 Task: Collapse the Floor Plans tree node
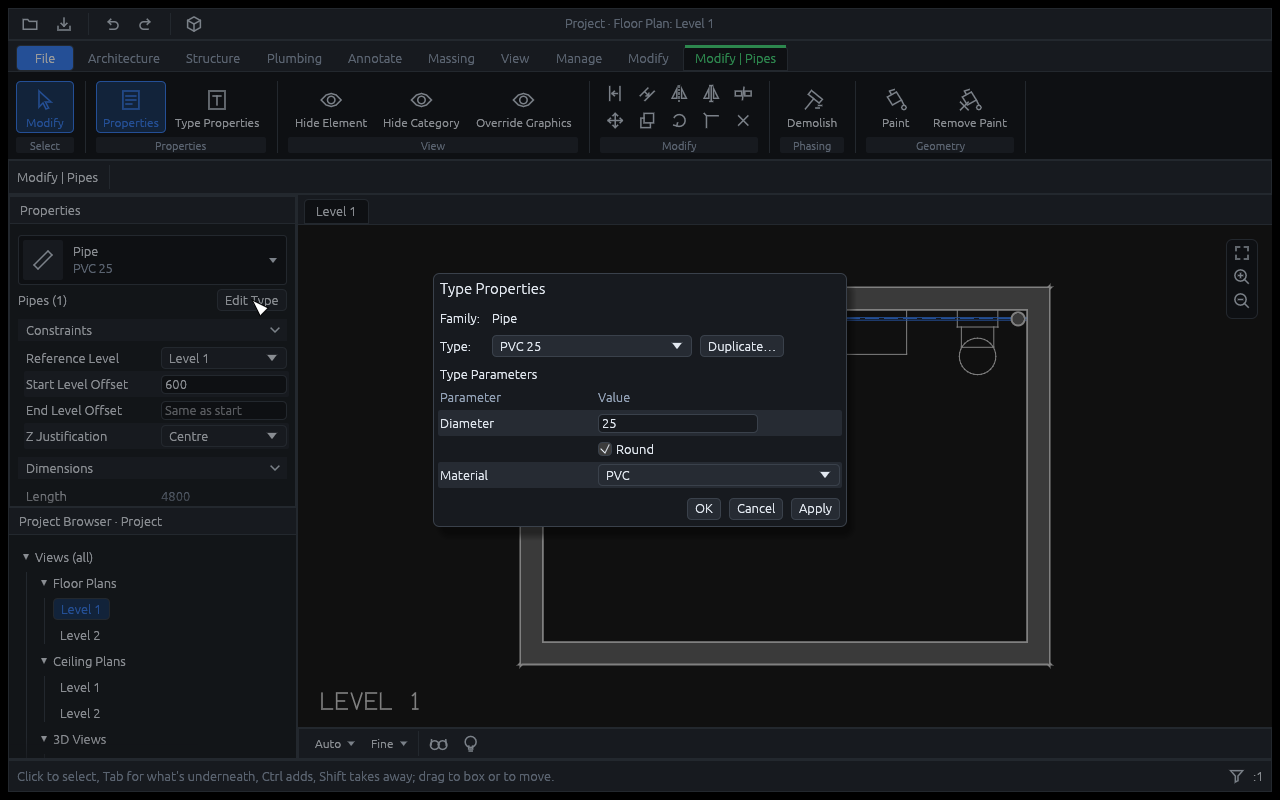(44, 583)
